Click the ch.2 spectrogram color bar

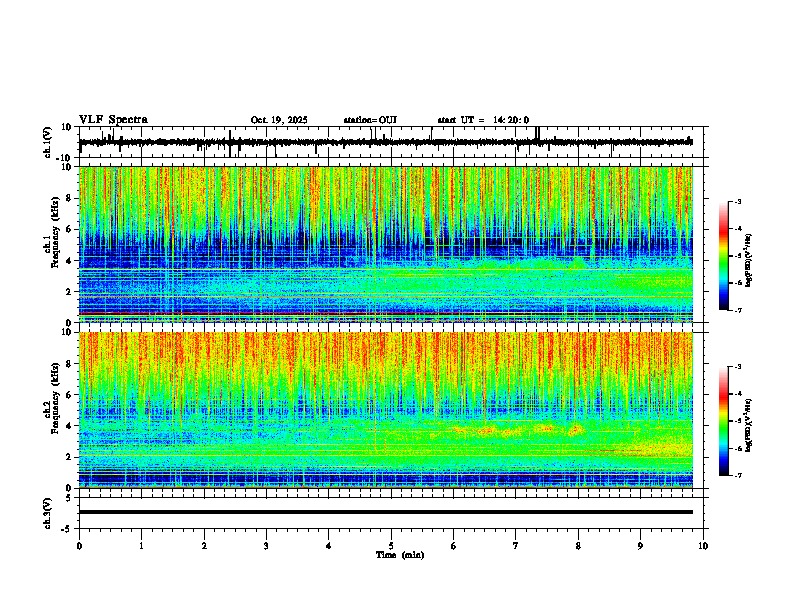coord(724,421)
